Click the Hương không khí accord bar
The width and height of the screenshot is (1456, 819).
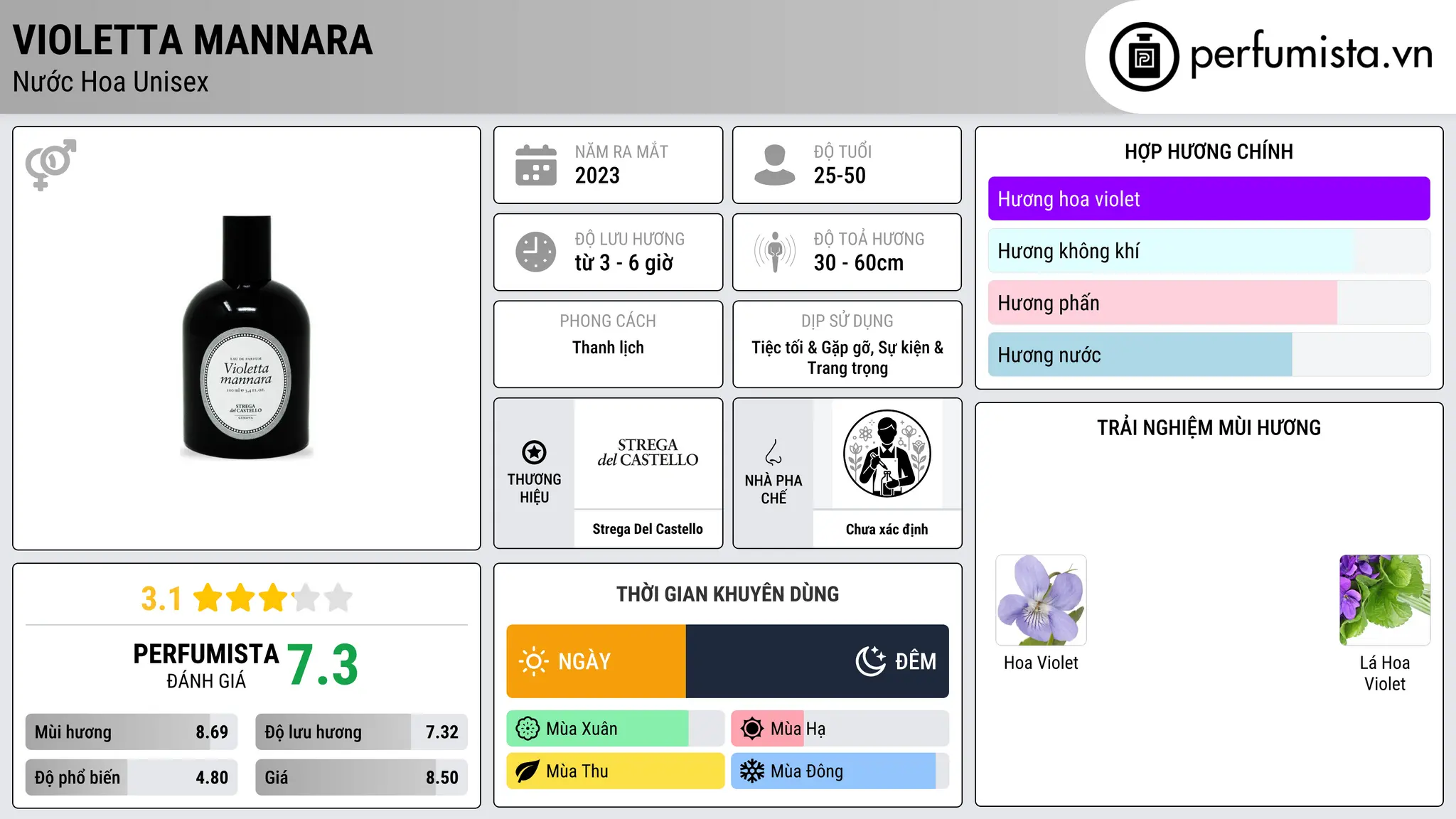[1209, 251]
